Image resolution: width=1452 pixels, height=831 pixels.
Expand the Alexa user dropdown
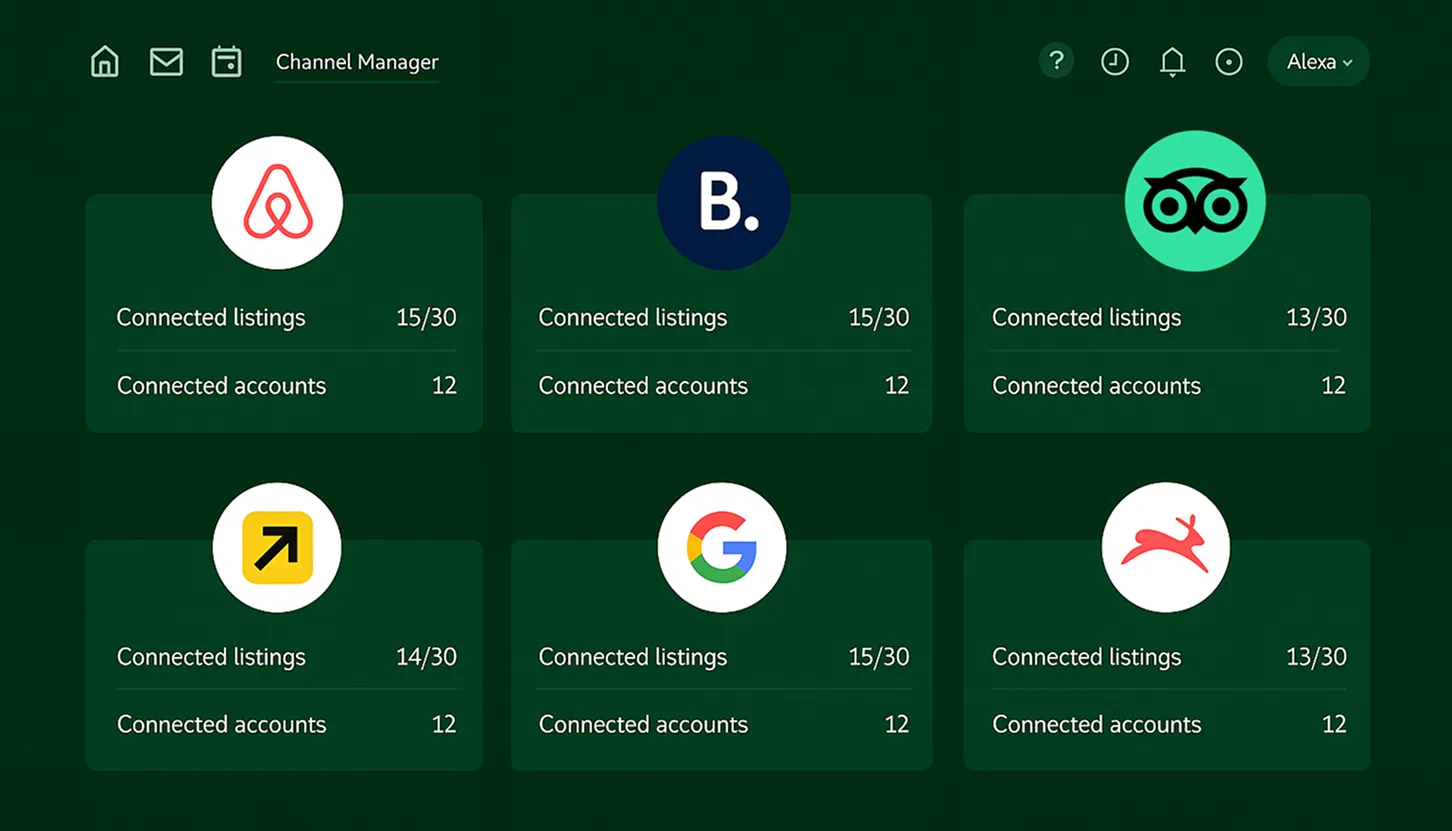point(1318,62)
